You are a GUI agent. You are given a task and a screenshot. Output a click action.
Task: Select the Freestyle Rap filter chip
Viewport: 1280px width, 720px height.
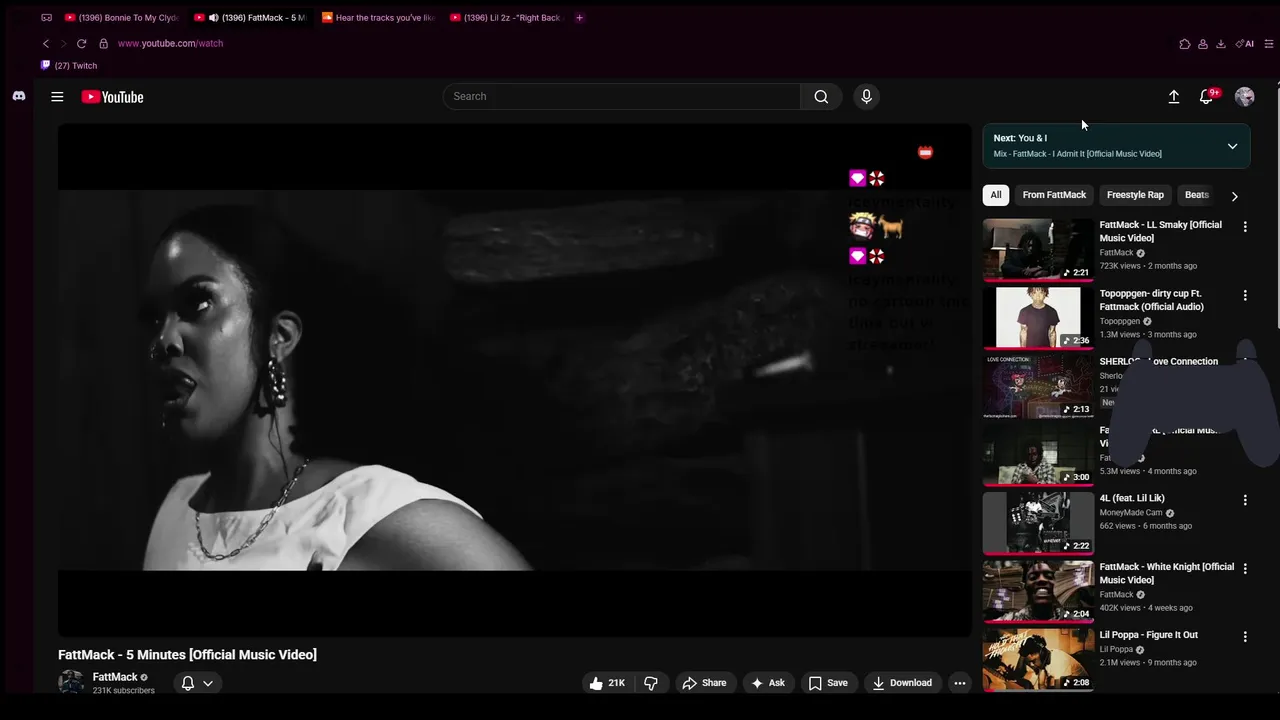pos(1135,195)
